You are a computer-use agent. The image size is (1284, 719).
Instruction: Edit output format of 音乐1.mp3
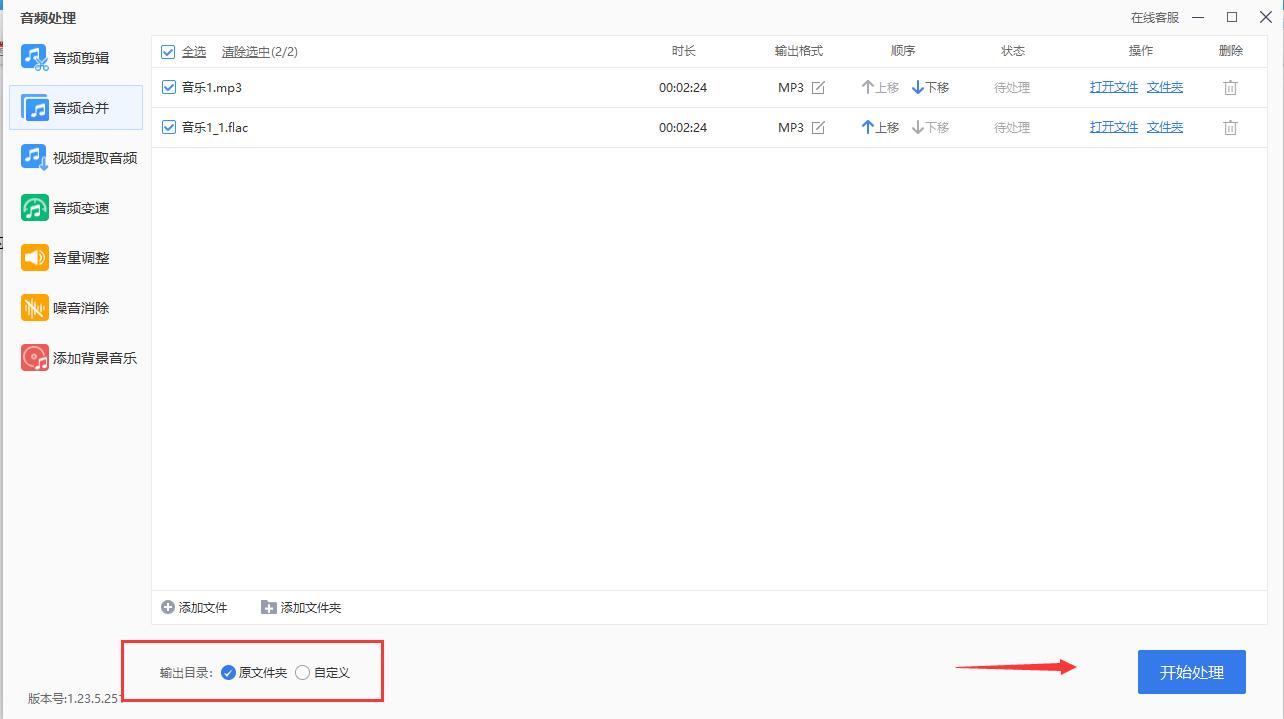click(817, 87)
